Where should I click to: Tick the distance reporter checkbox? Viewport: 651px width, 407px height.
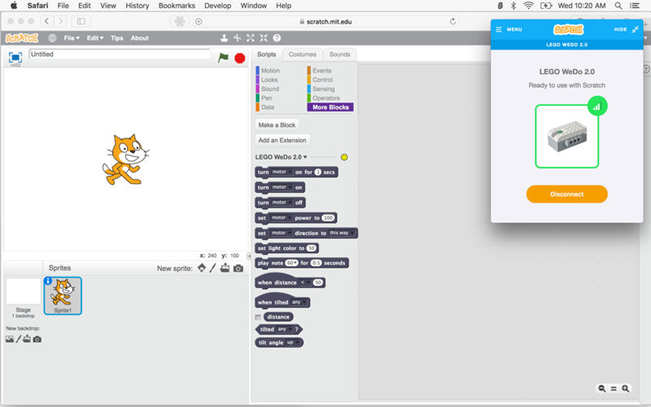point(258,317)
